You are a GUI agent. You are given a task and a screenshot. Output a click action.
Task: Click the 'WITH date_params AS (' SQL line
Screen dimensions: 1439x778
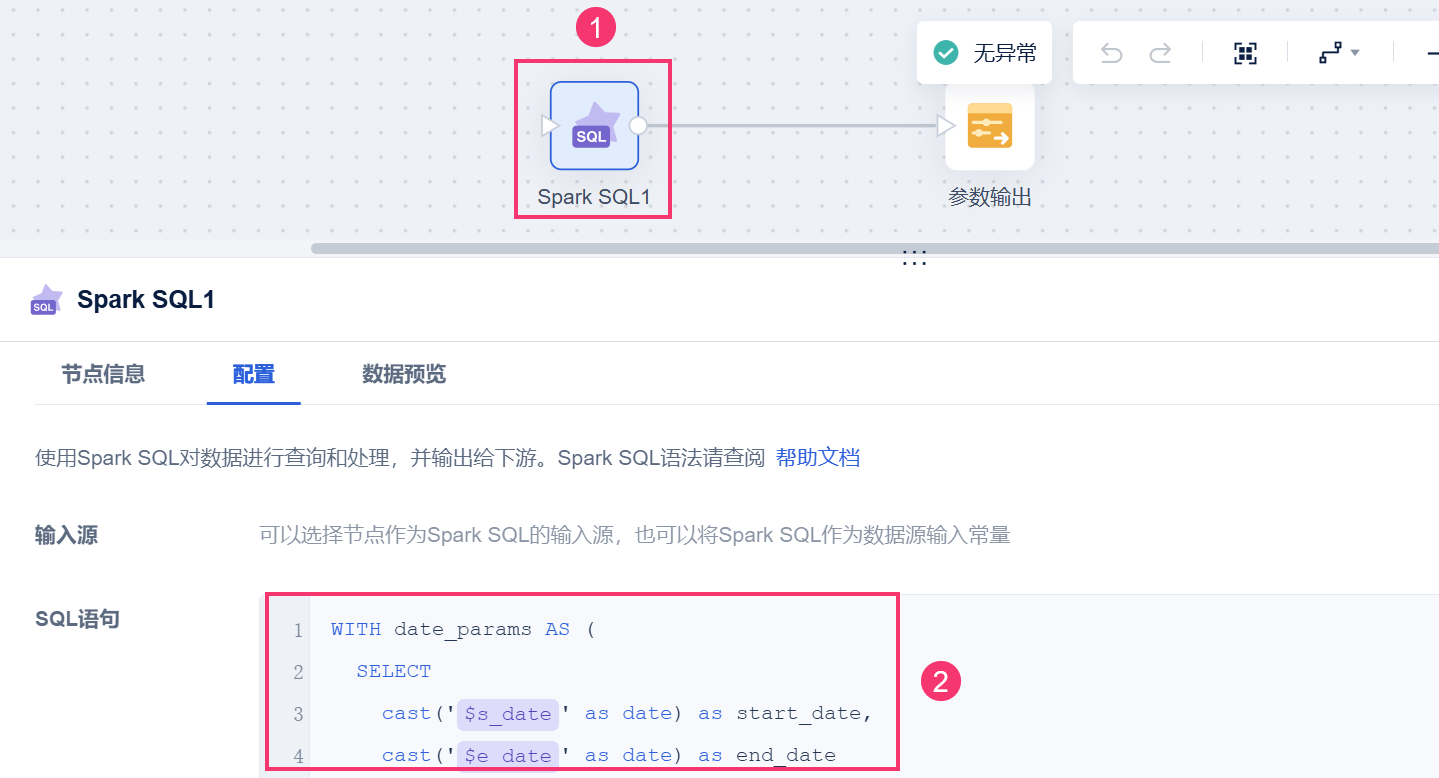[463, 629]
